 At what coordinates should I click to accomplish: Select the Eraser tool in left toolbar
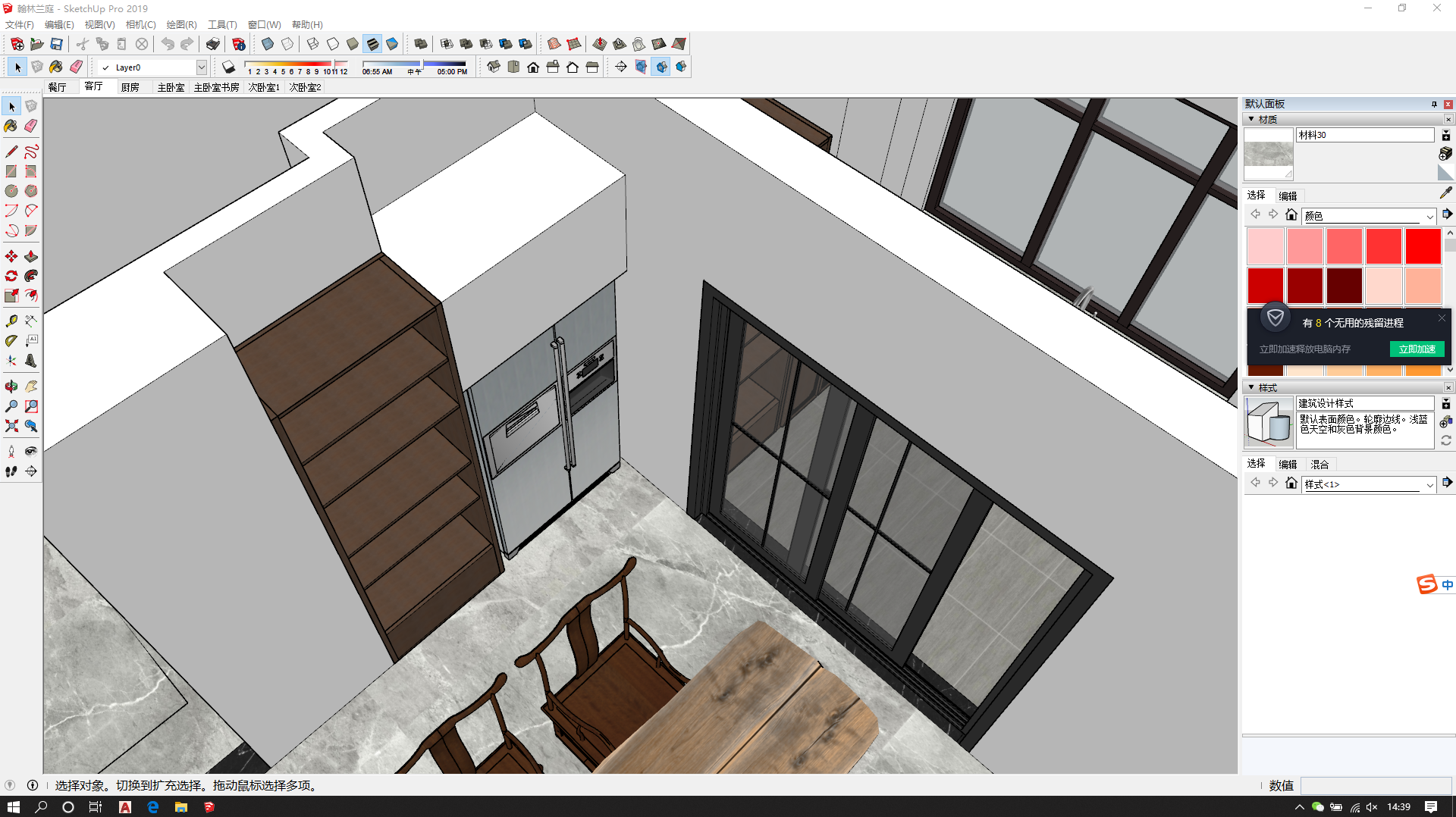[31, 126]
